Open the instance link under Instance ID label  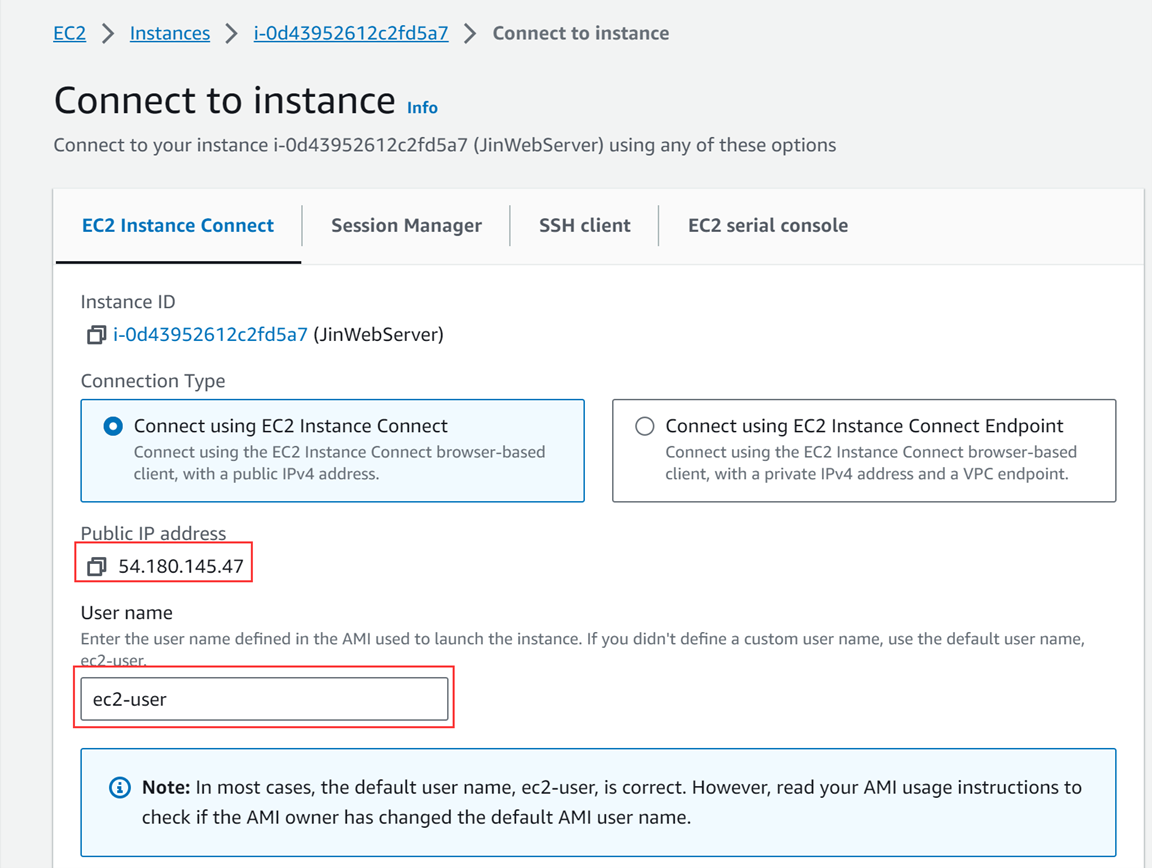point(210,335)
